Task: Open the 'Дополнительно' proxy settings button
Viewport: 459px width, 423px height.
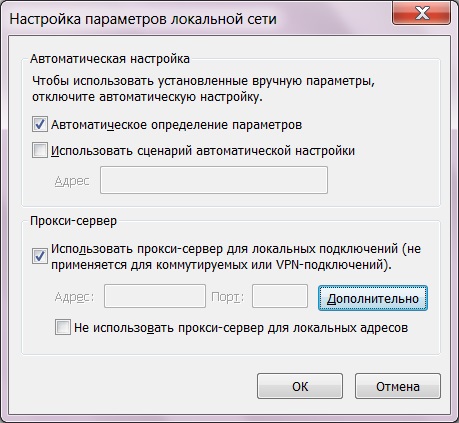Action: (373, 298)
